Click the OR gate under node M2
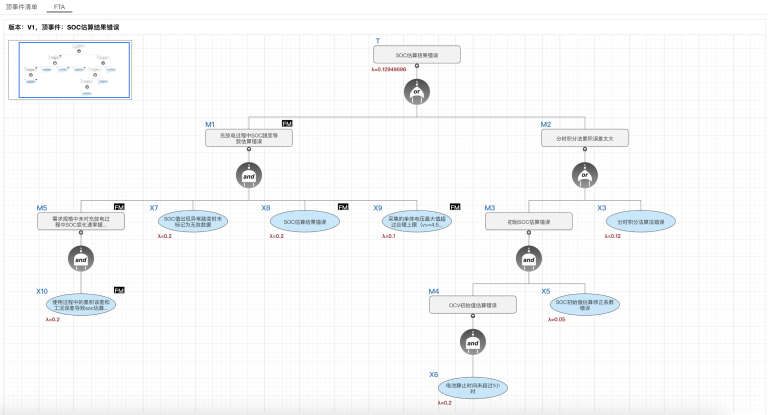 (x=585, y=176)
